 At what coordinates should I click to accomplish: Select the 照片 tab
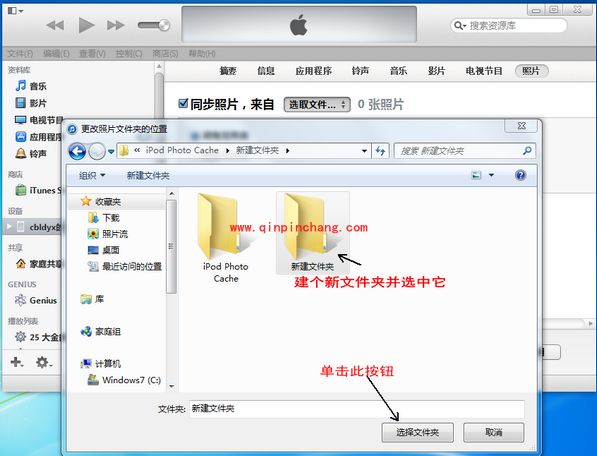point(532,71)
